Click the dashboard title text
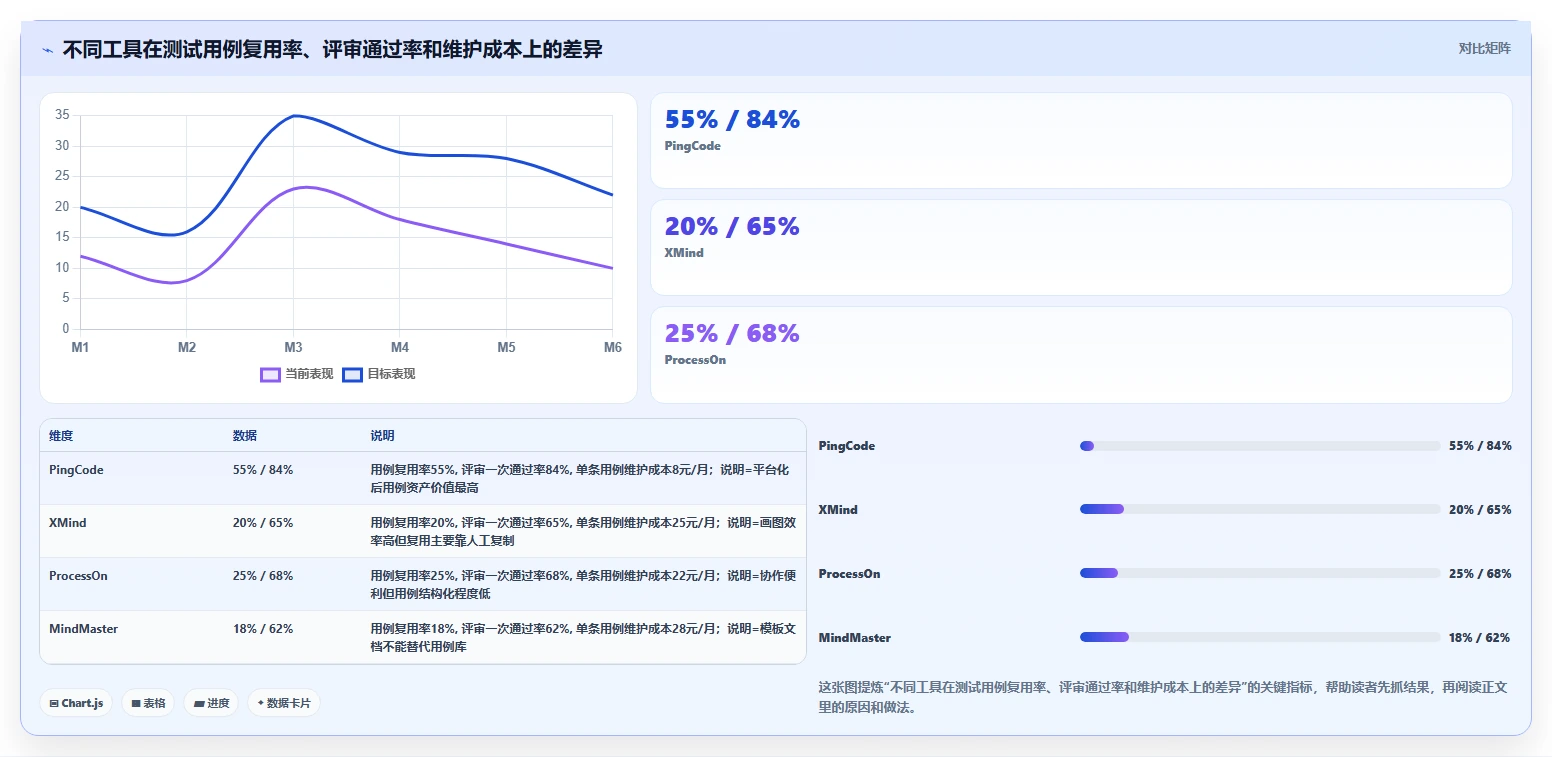The width and height of the screenshot is (1552, 757). (333, 49)
